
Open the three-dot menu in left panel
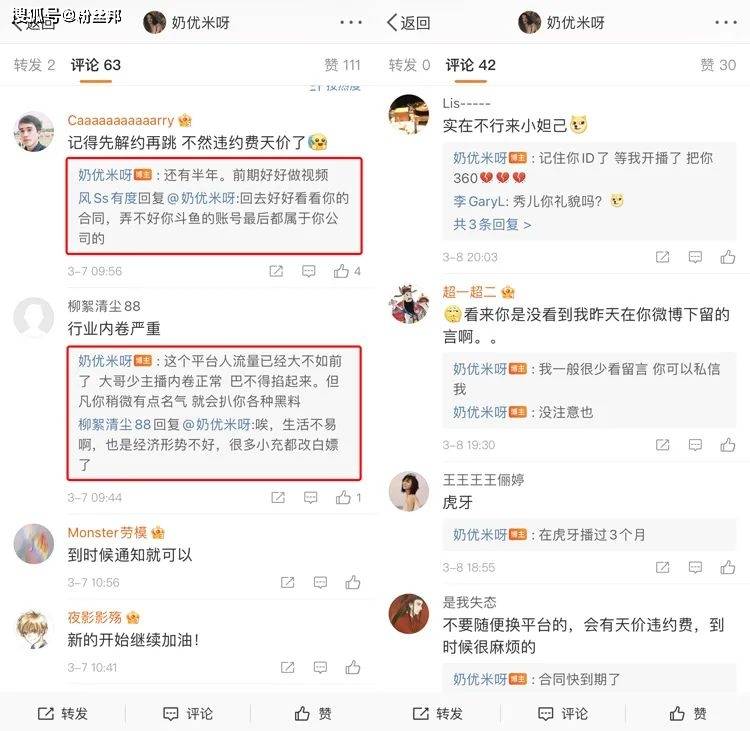click(351, 22)
